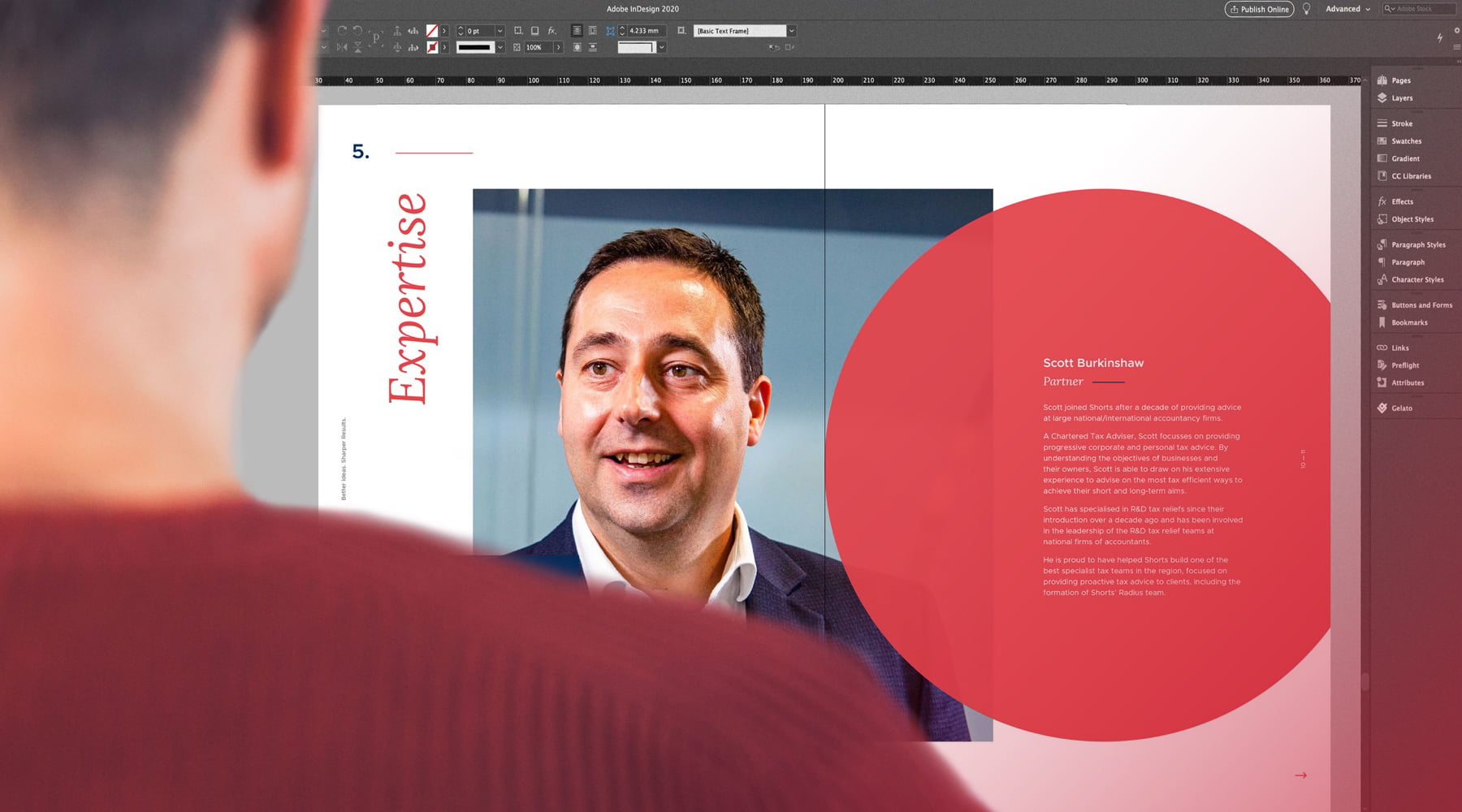1462x812 pixels.
Task: Click the black stroke style preview
Action: (475, 47)
